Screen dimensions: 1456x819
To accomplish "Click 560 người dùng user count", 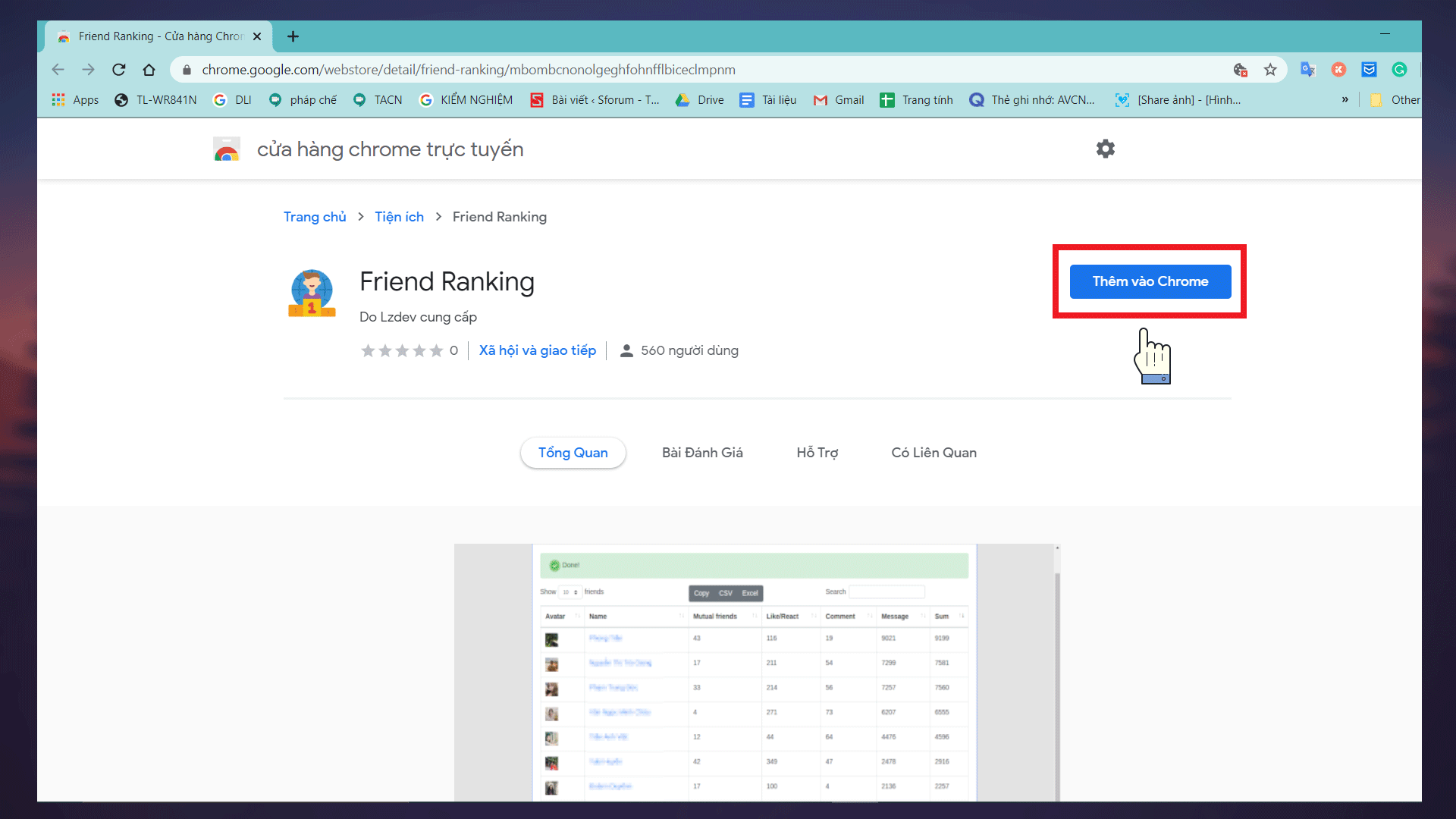I will [679, 350].
